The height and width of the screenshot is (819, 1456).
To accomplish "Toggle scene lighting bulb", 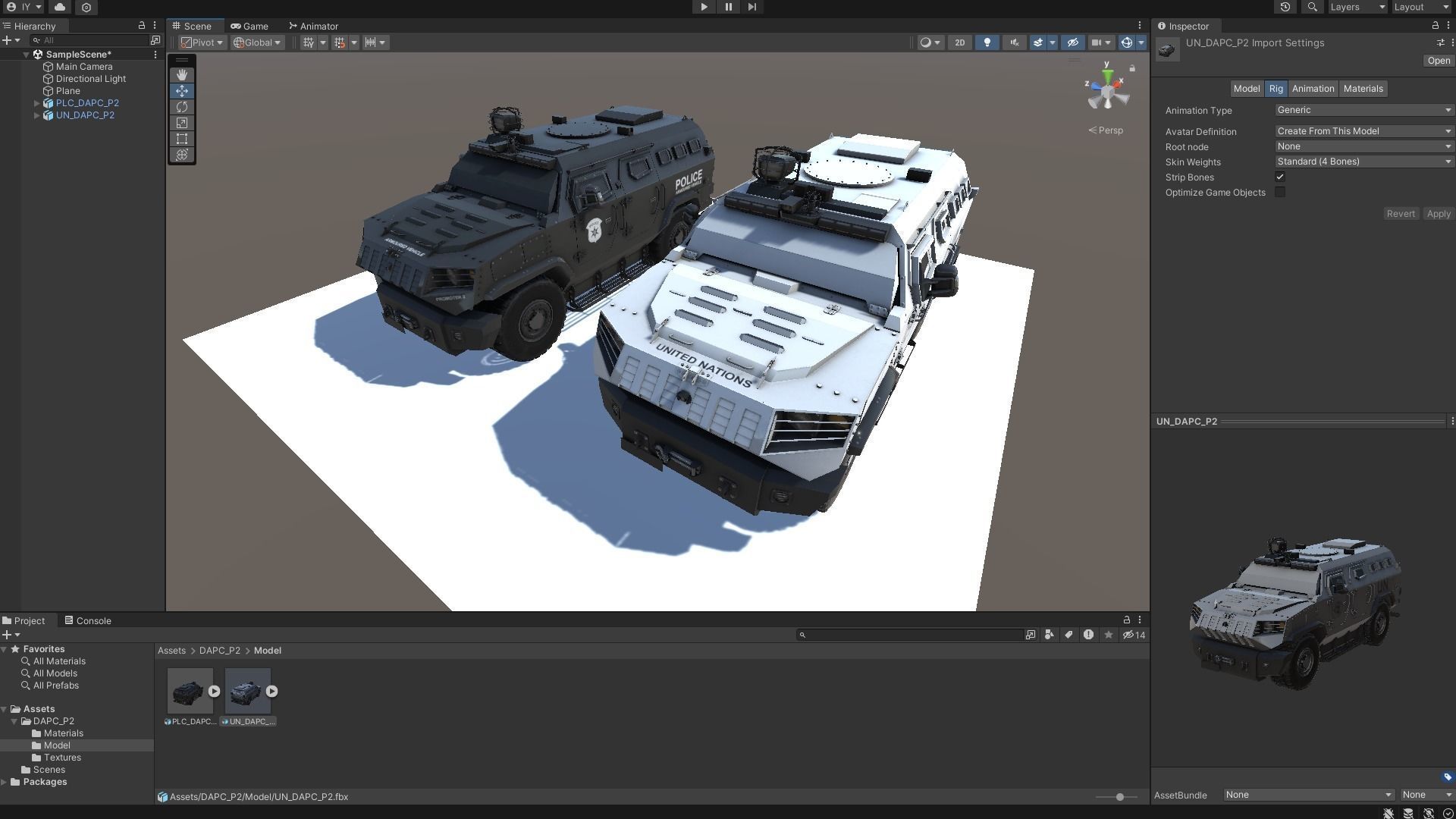I will point(987,42).
